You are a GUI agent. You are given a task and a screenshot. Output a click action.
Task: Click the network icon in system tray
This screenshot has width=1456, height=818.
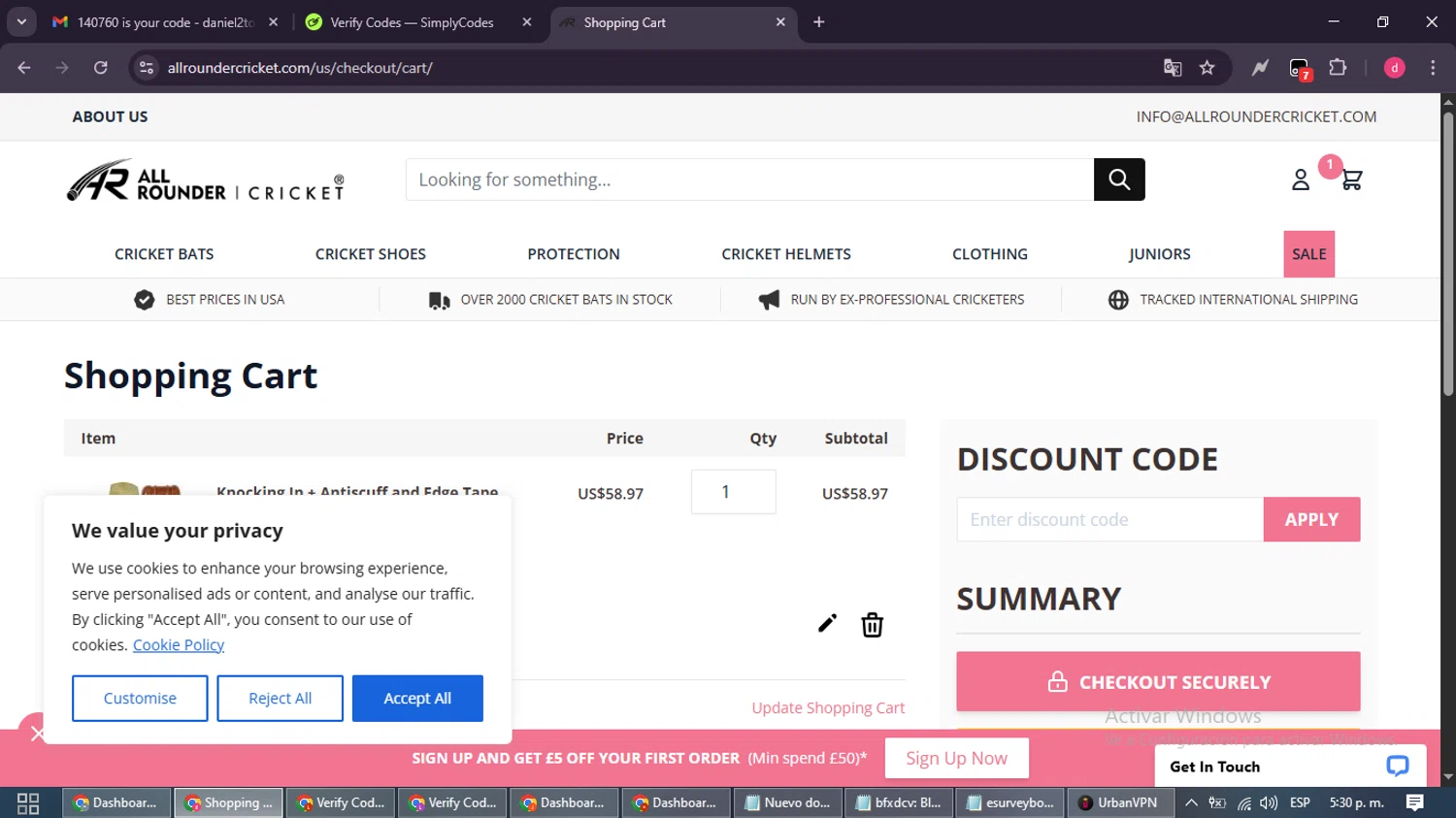coord(1243,803)
